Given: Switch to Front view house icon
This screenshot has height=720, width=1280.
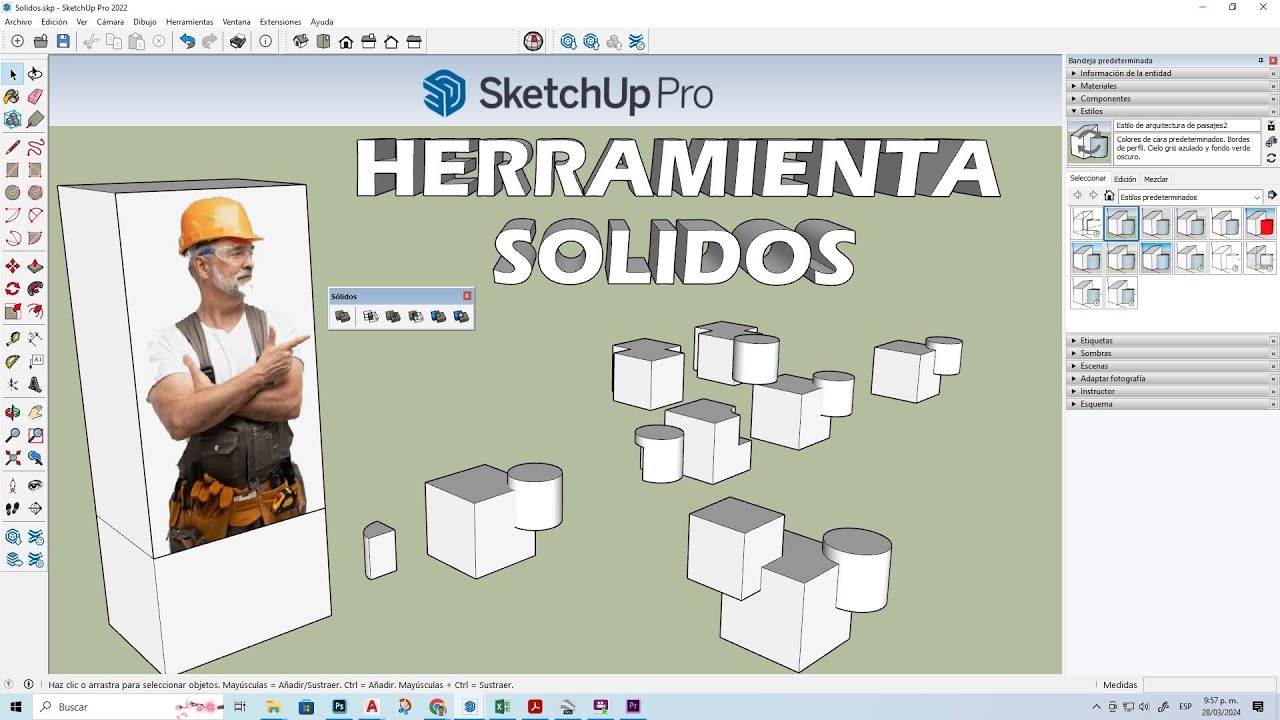Looking at the screenshot, I should click(346, 41).
